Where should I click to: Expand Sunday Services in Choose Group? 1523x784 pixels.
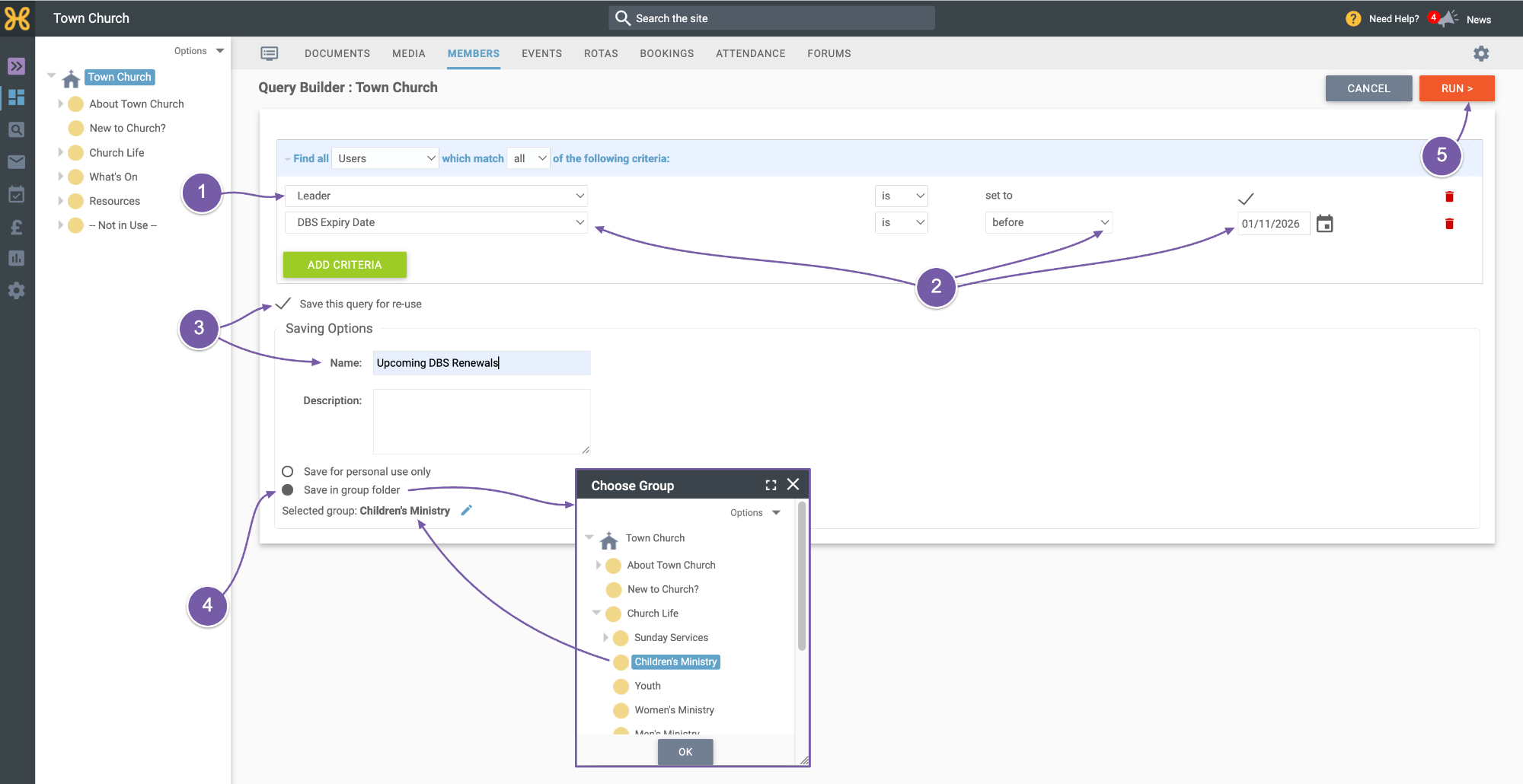[x=605, y=637]
